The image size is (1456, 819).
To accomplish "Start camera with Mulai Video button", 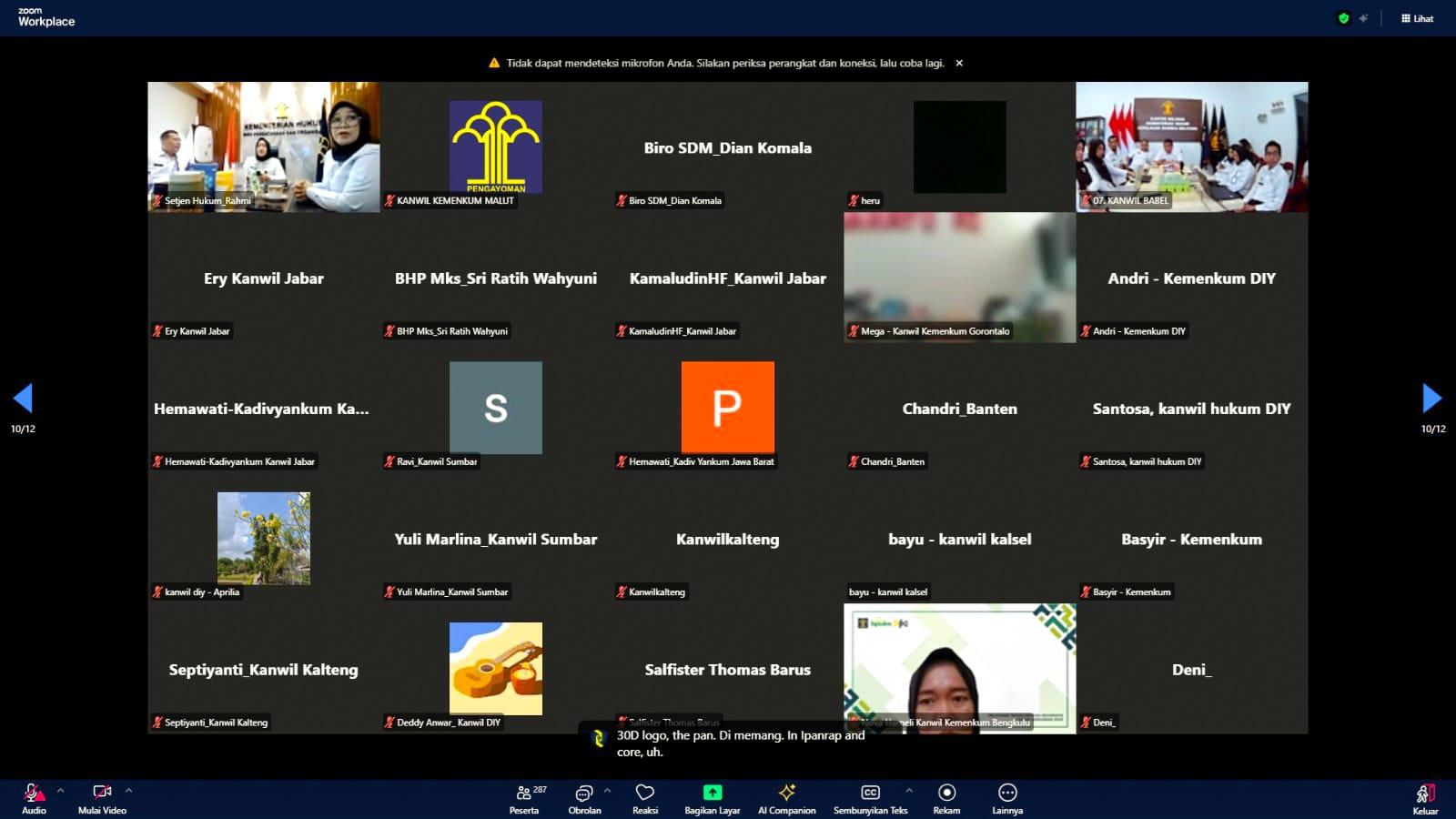I will point(102,797).
